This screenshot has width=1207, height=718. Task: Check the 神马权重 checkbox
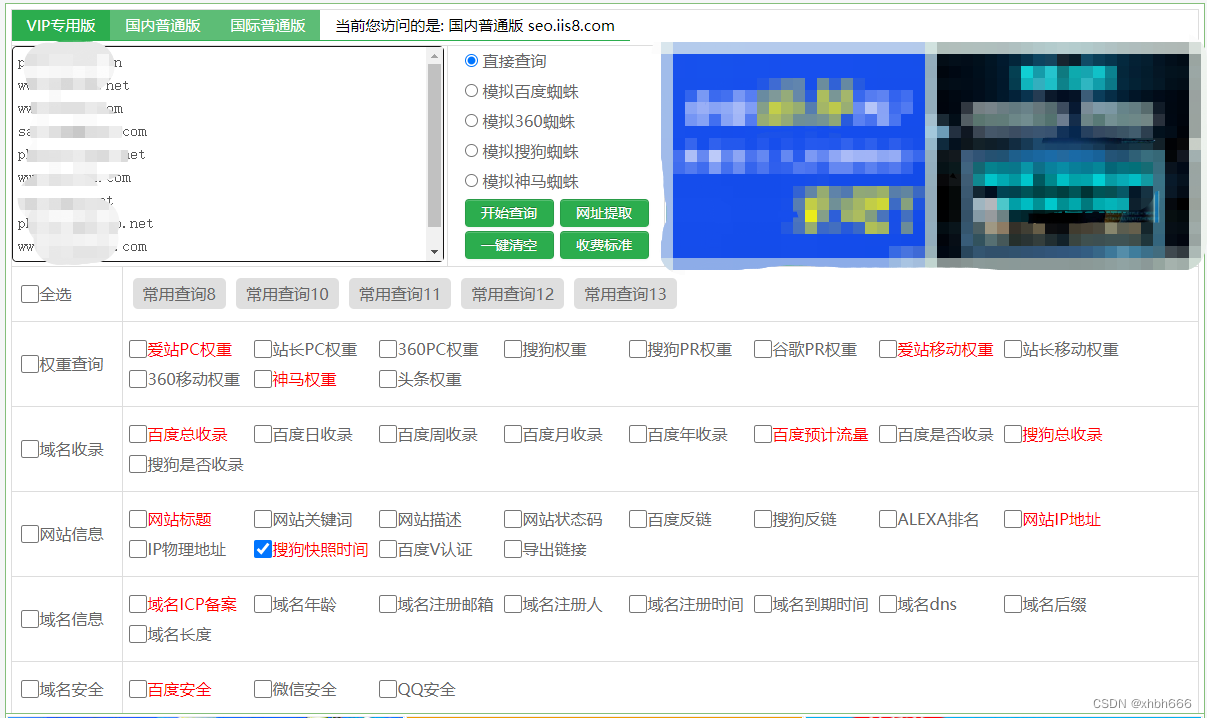click(263, 379)
